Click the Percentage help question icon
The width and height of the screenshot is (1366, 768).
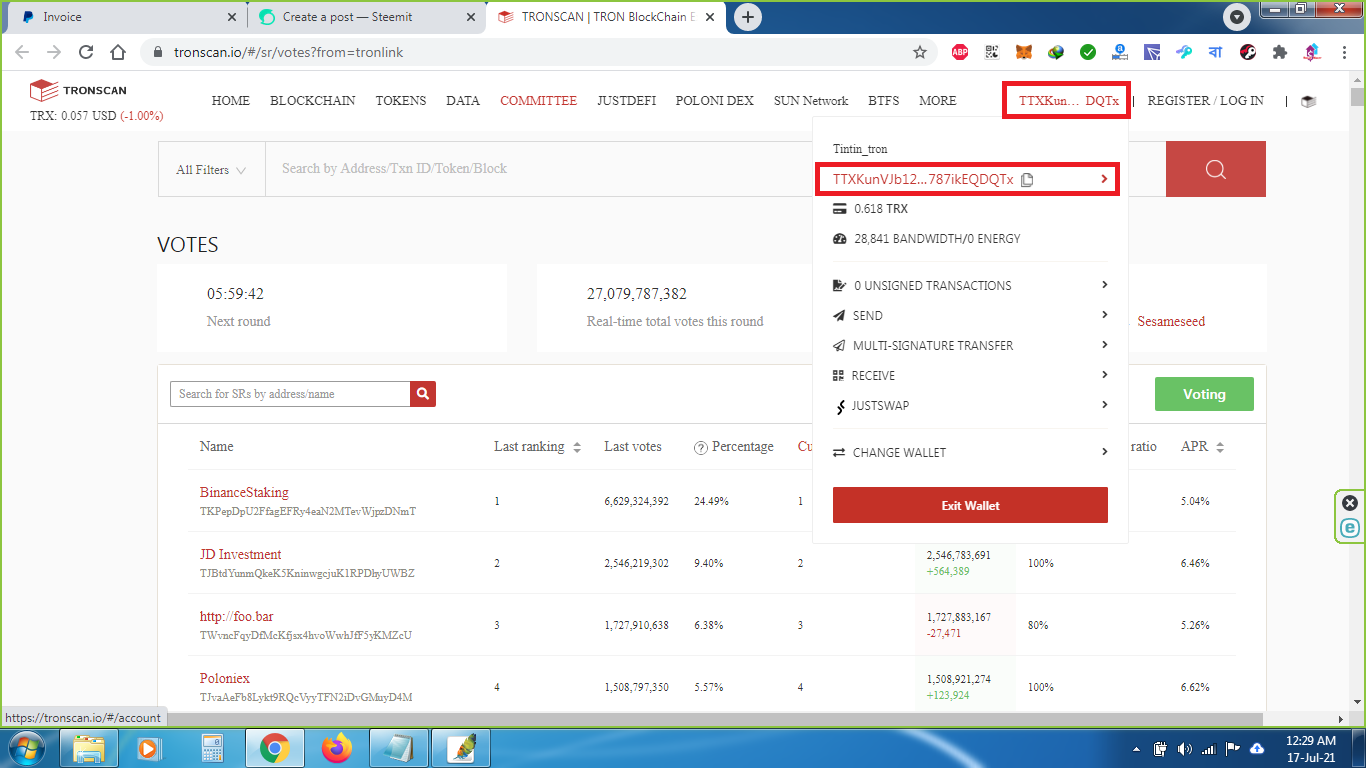pos(701,448)
